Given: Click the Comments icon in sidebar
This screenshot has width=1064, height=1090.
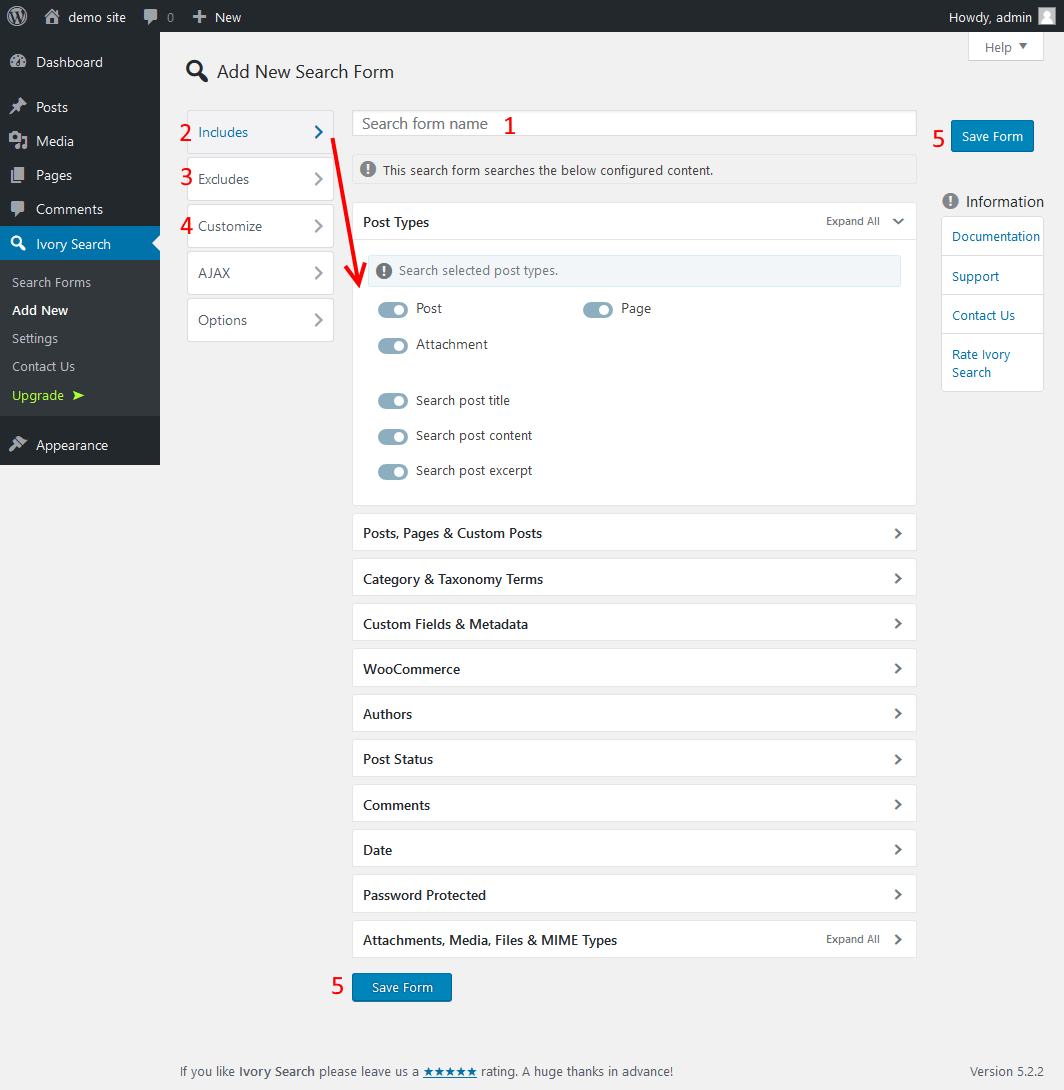Looking at the screenshot, I should click(18, 209).
